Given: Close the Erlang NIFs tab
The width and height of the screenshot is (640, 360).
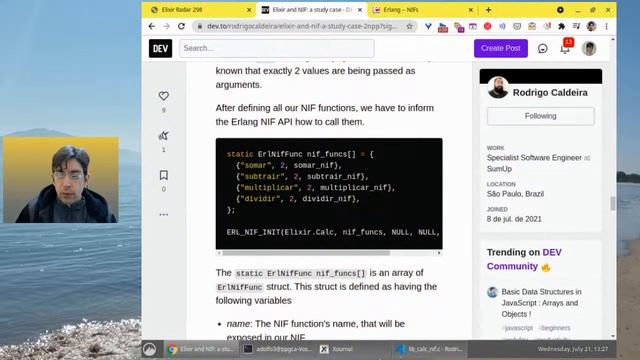Looking at the screenshot, I should point(471,10).
